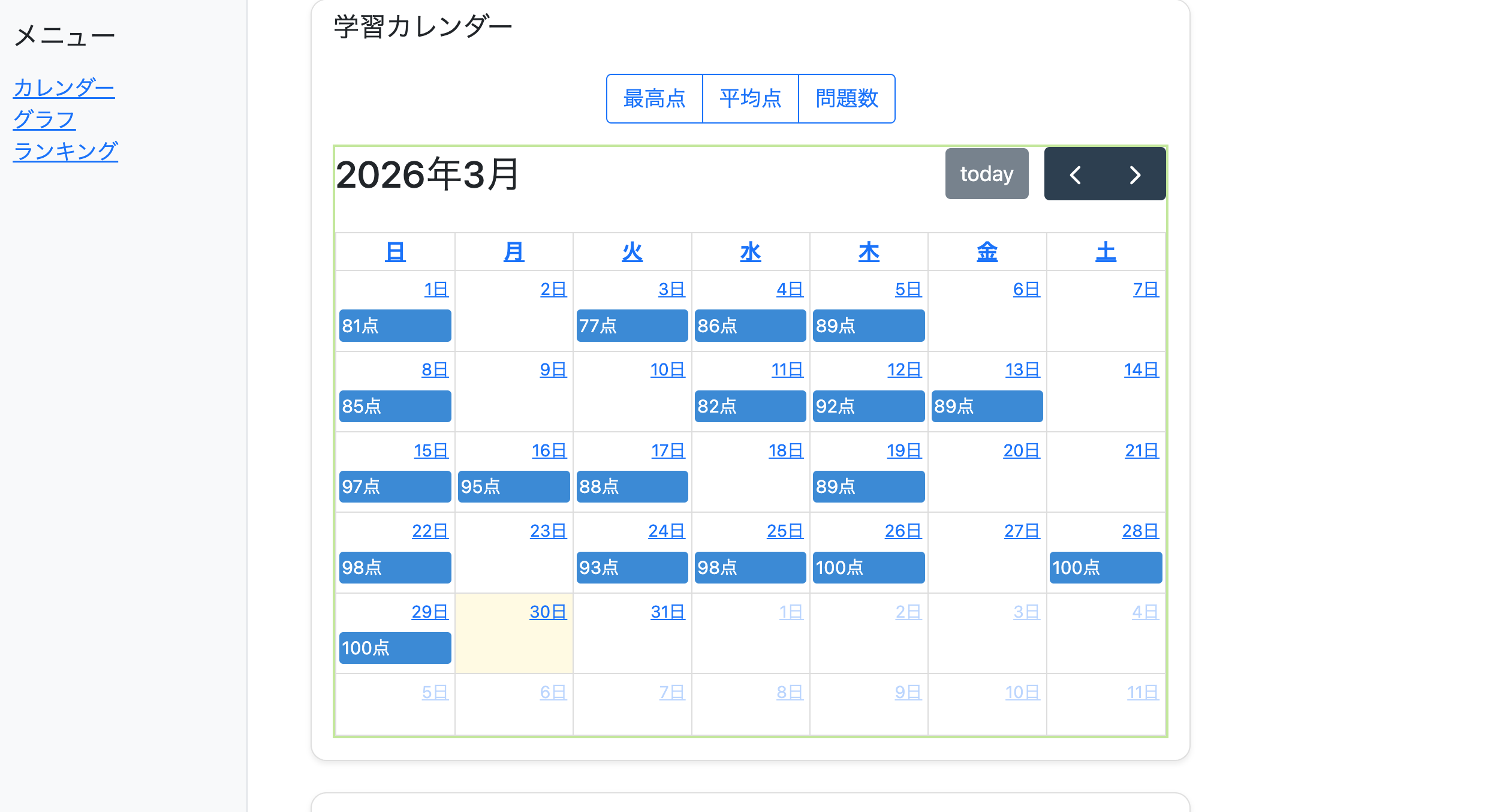Jump back to today using the today button
Screen dimensions: 1512x812
click(986, 173)
